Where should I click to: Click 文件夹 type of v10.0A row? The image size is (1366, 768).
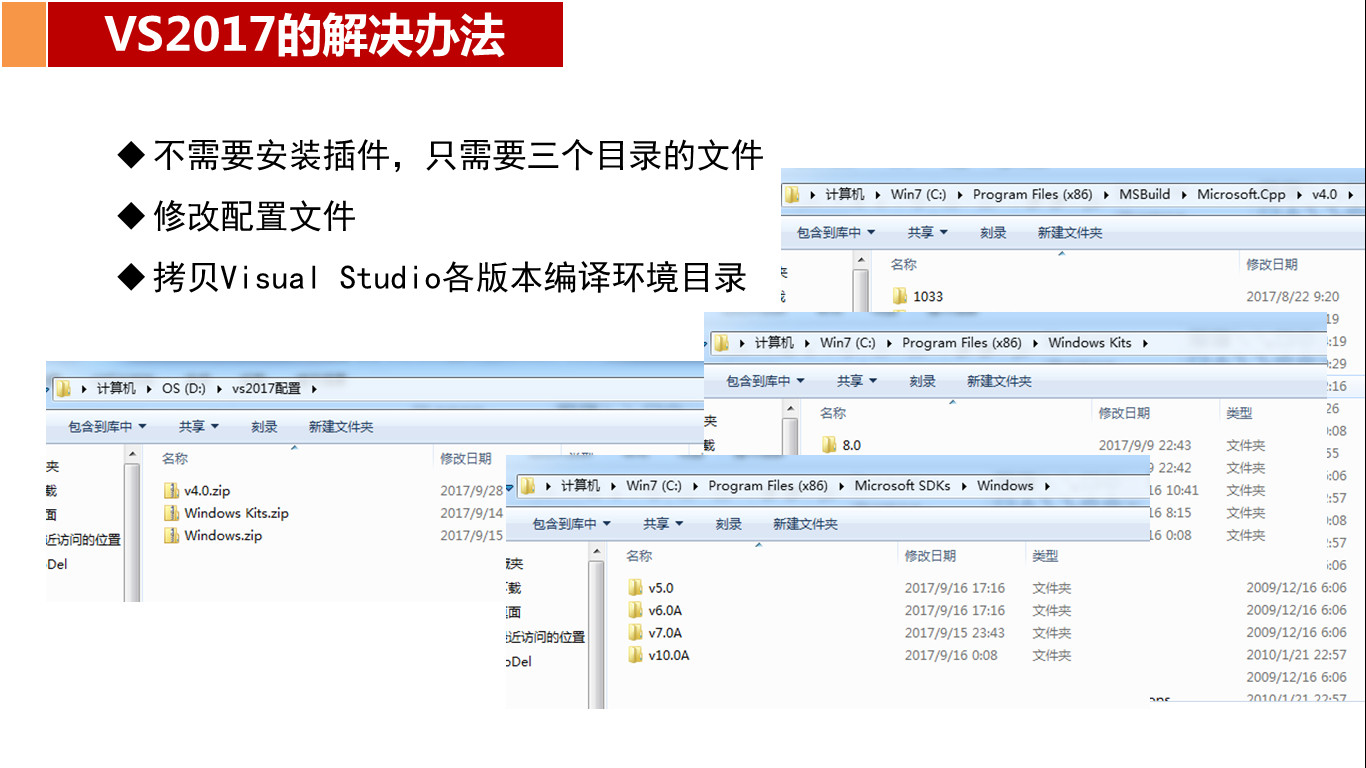click(1052, 655)
